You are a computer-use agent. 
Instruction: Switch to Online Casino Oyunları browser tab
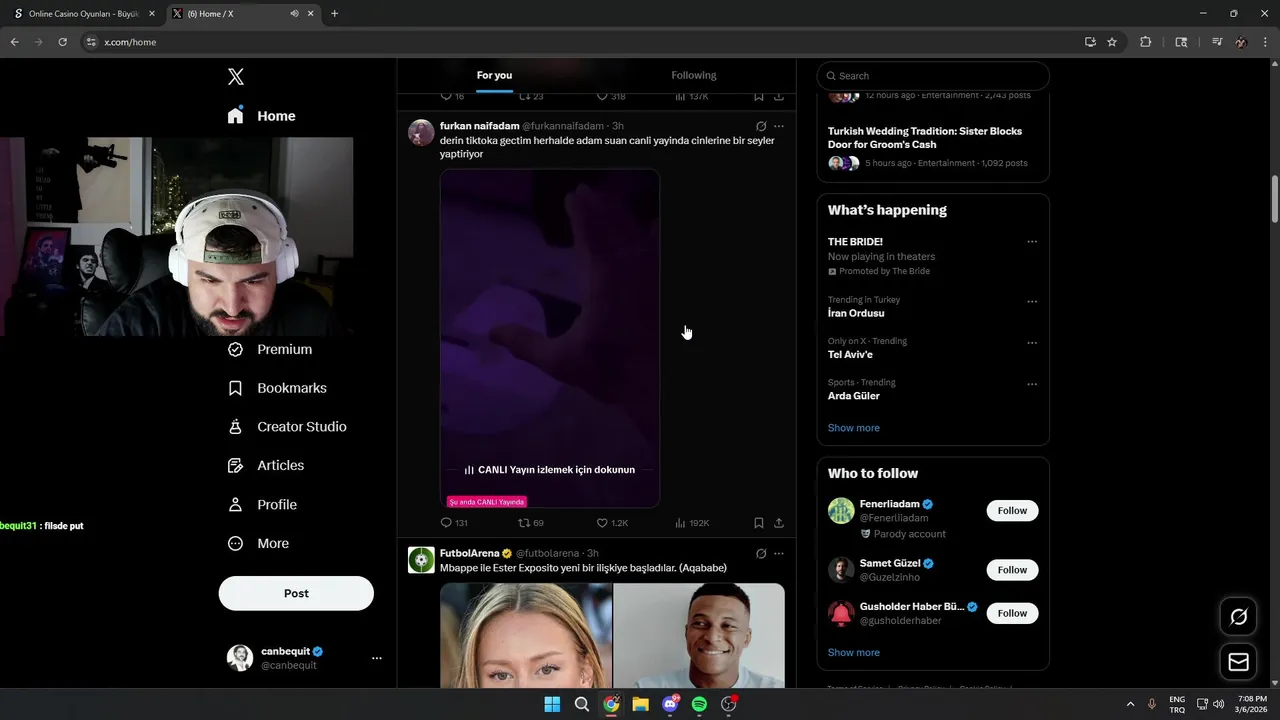[x=84, y=14]
